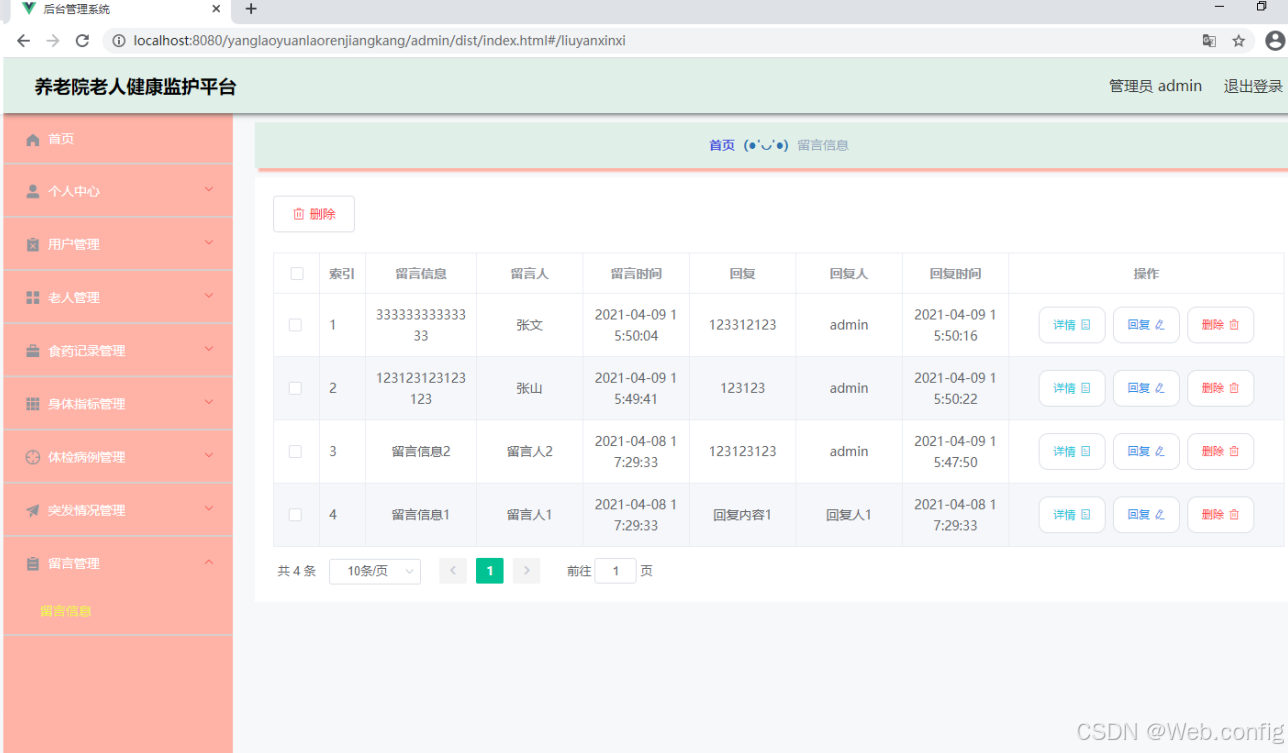This screenshot has height=753, width=1288.
Task: Select page 1 in pagination
Action: [x=490, y=571]
